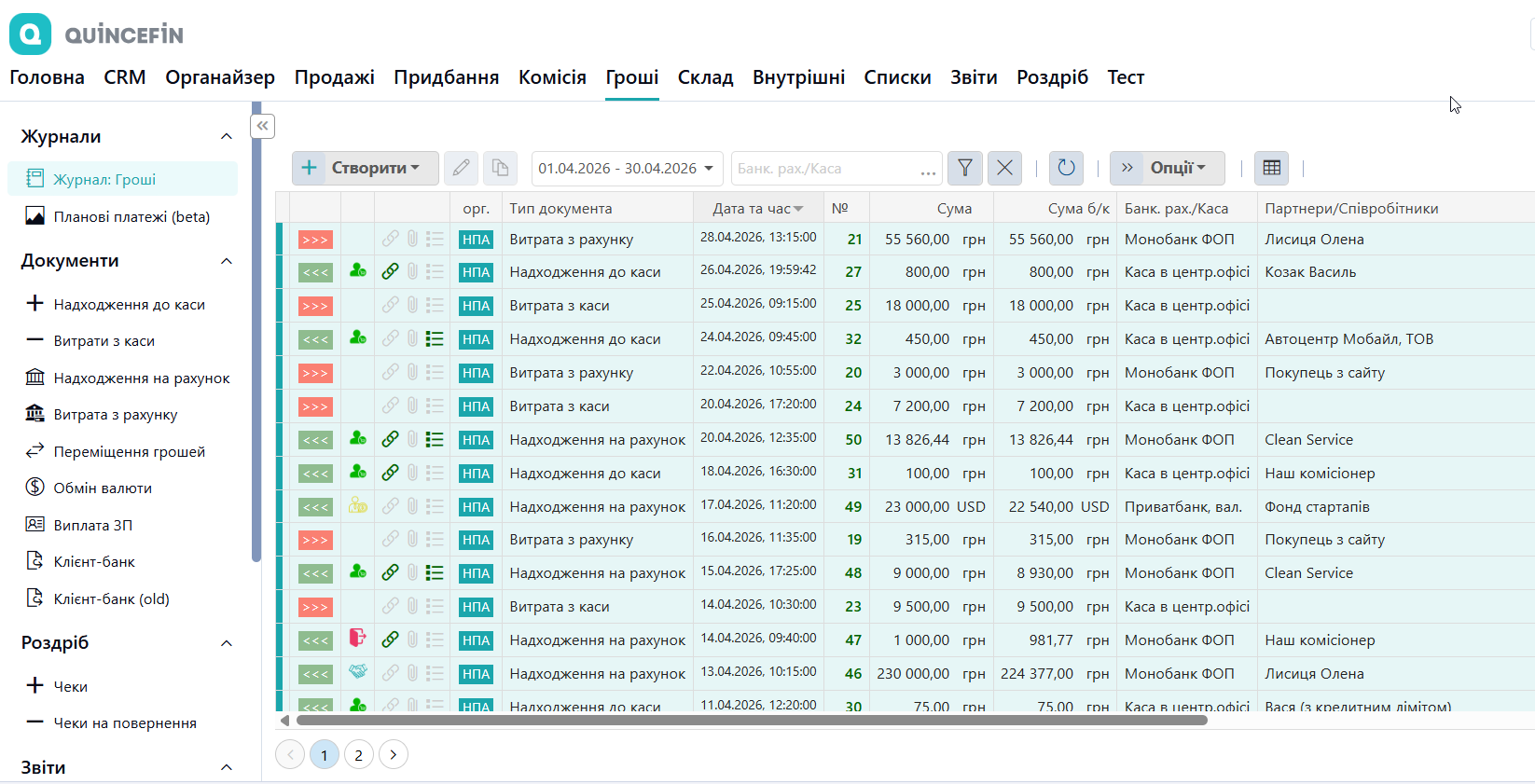Open the Склад menu
Screen dimensions: 1535x784
coord(706,77)
